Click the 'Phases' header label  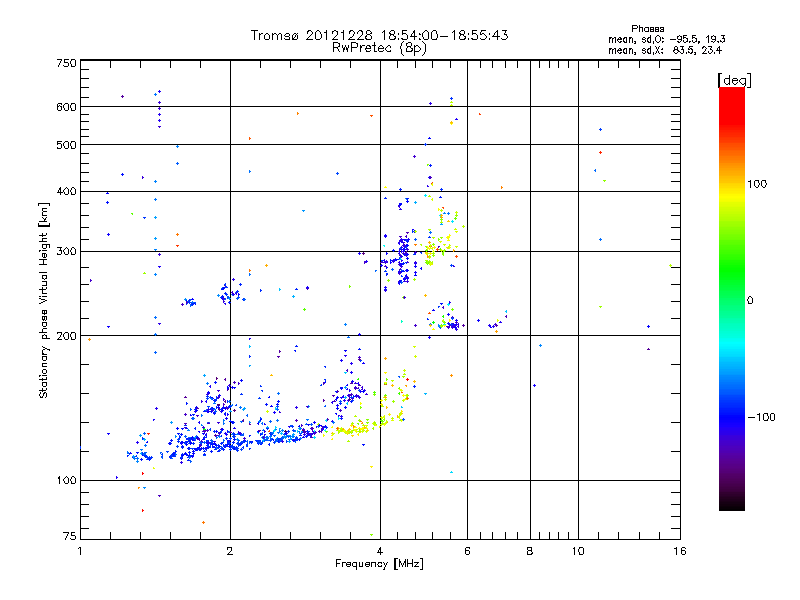(x=647, y=29)
